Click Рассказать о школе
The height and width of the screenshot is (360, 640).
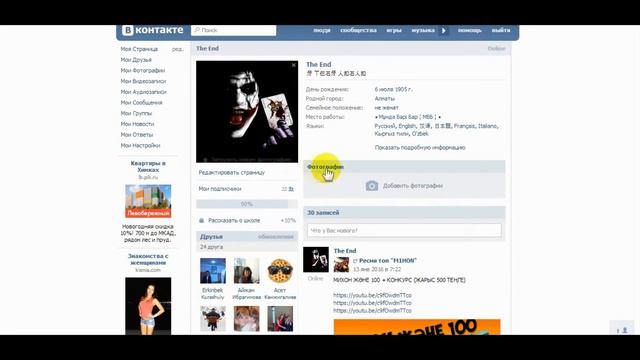[x=234, y=220]
